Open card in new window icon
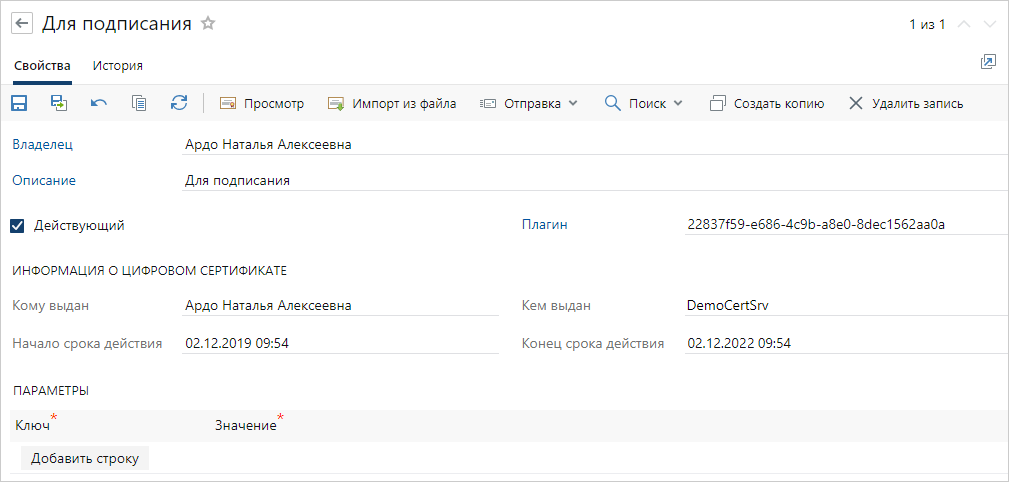Image resolution: width=1009 pixels, height=482 pixels. pyautogui.click(x=988, y=62)
